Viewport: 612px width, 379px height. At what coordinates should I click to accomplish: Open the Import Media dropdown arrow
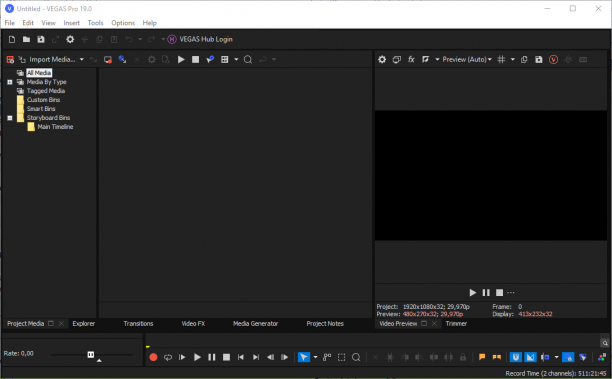[82, 59]
